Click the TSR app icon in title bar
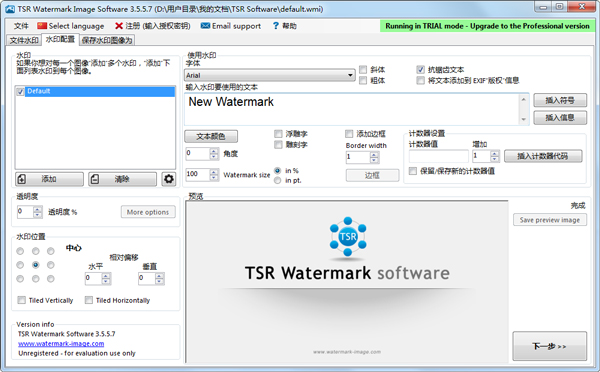600x372 pixels. point(10,9)
